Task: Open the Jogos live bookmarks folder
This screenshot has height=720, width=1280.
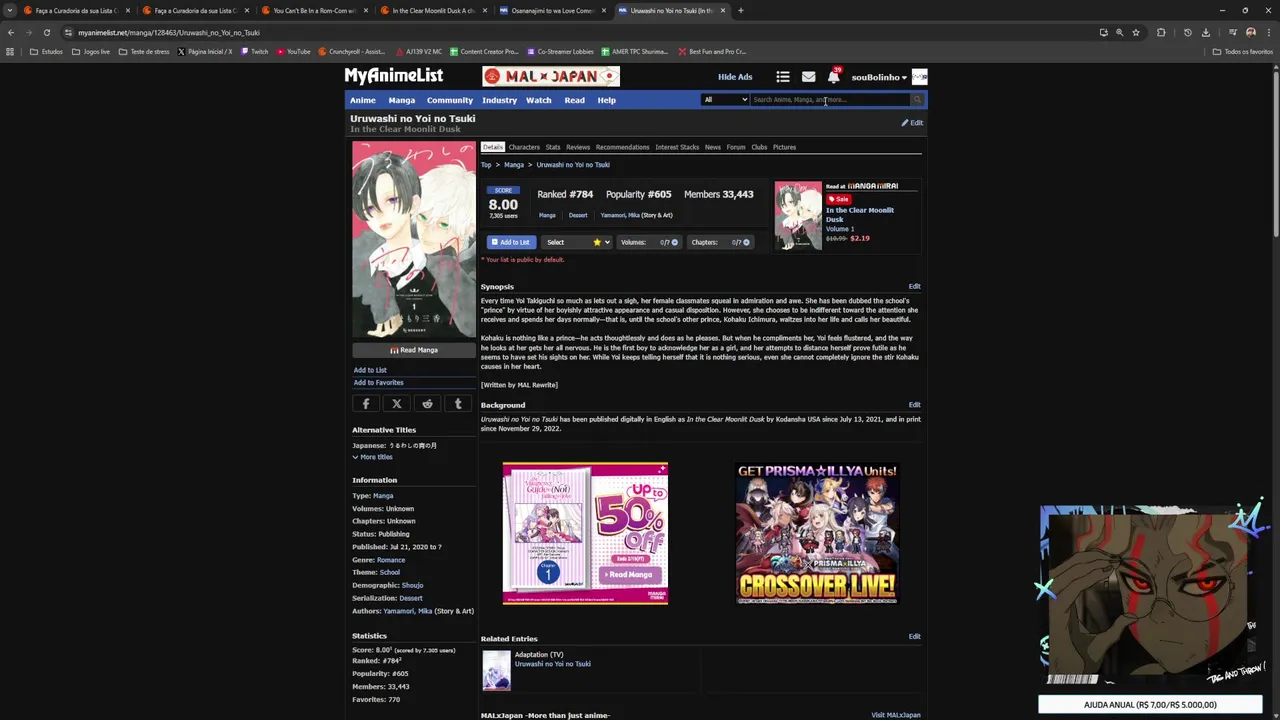Action: point(91,51)
